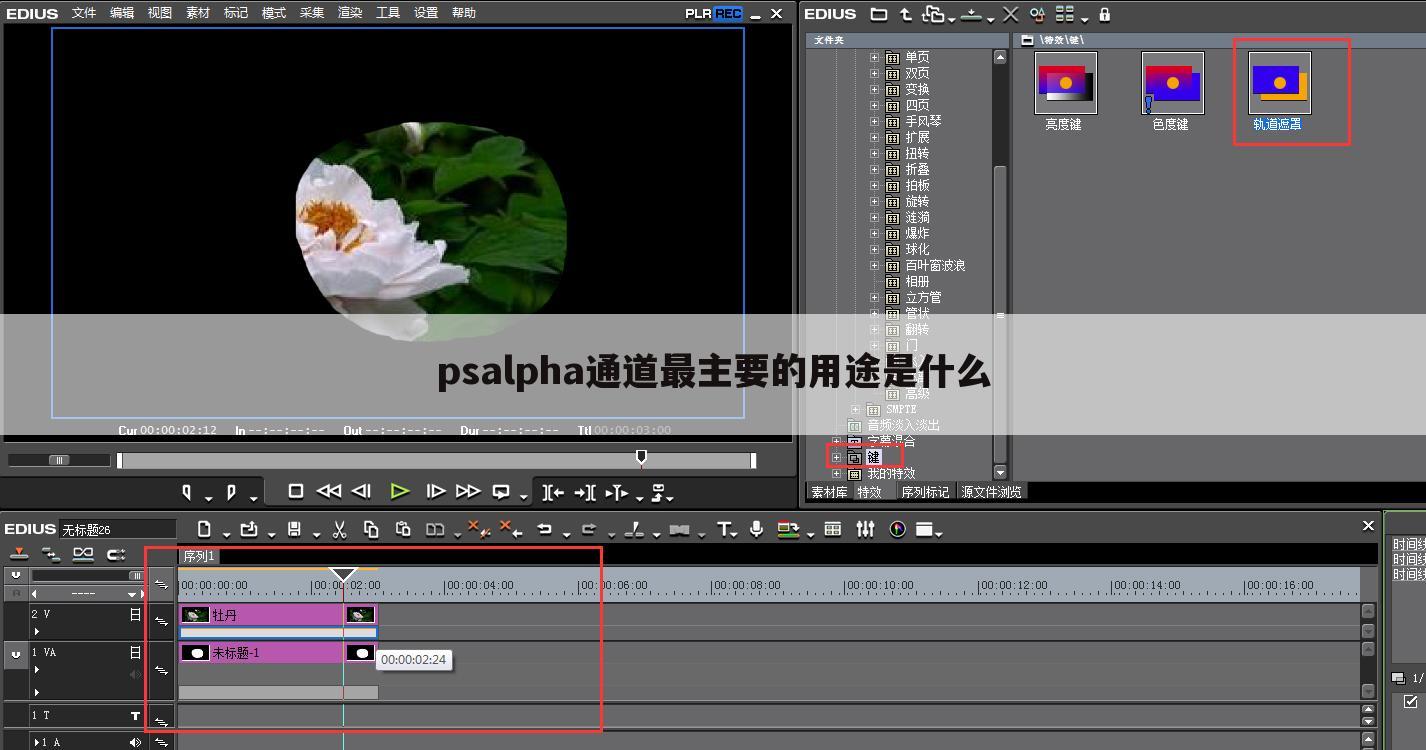Click the Create title T icon
Viewport: 1426px width, 750px height.
[x=724, y=529]
